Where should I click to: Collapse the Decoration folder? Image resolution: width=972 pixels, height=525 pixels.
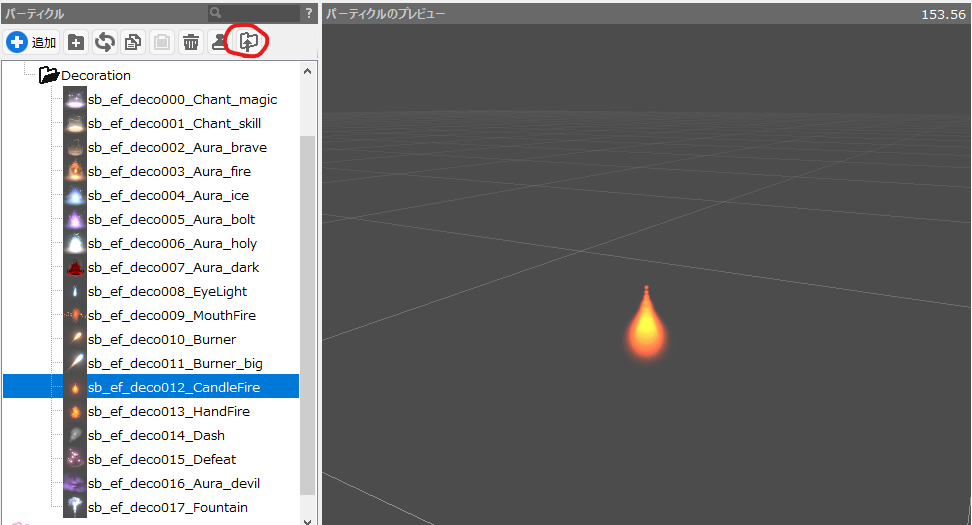tap(47, 75)
